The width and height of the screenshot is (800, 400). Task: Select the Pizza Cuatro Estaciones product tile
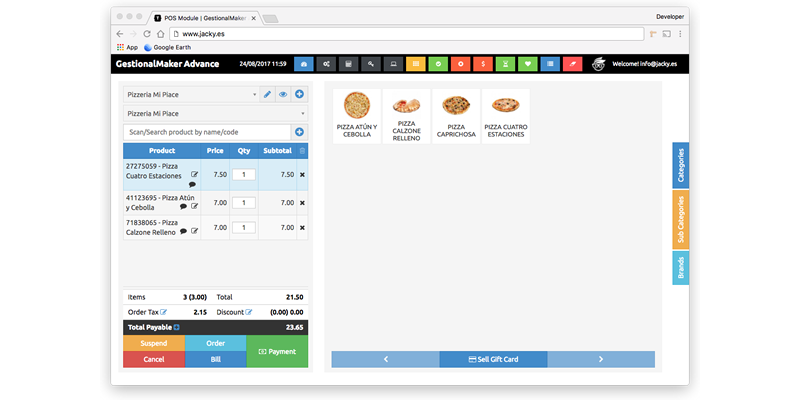pyautogui.click(x=506, y=116)
